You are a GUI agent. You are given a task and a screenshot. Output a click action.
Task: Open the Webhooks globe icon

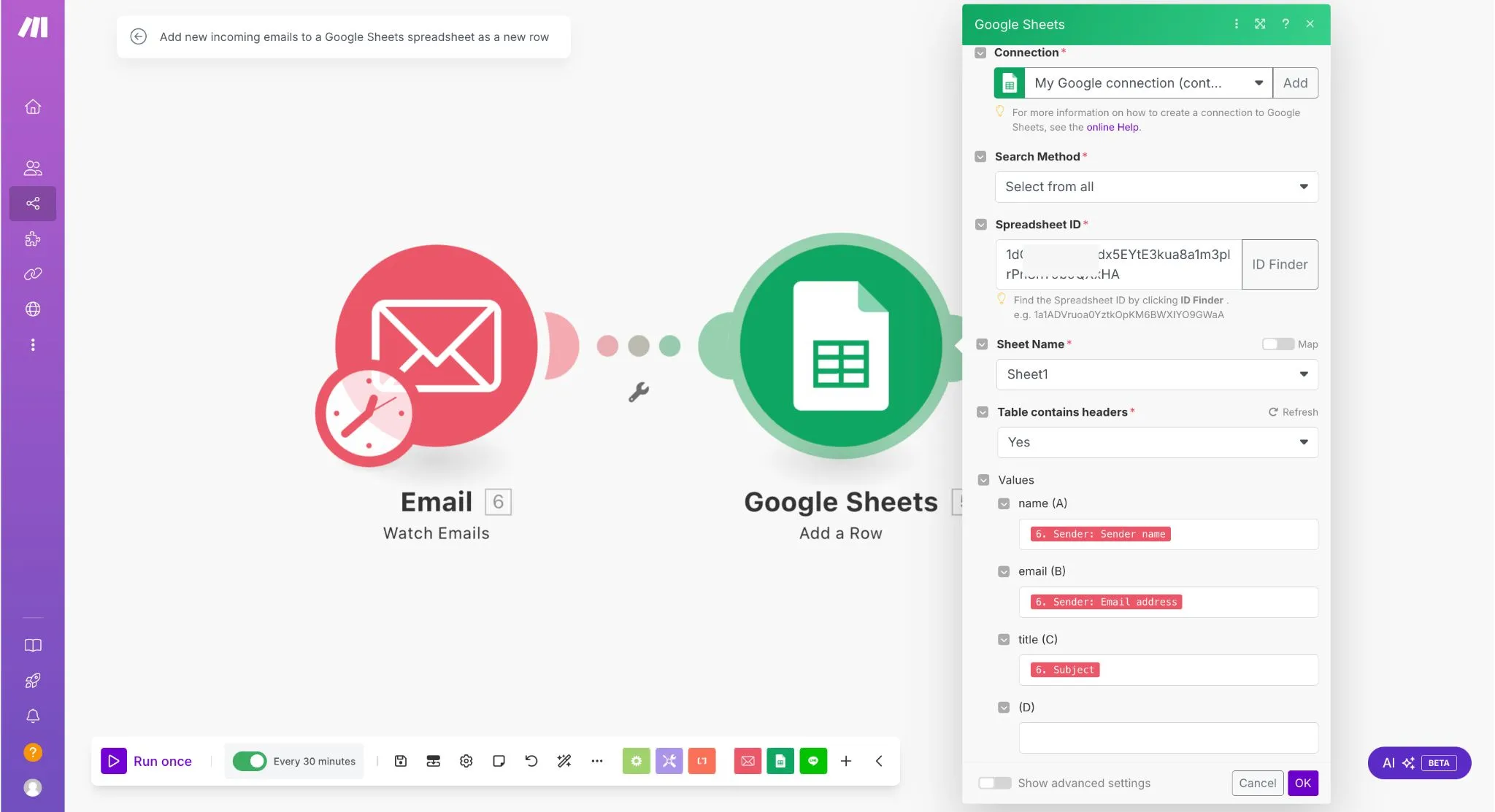[33, 309]
